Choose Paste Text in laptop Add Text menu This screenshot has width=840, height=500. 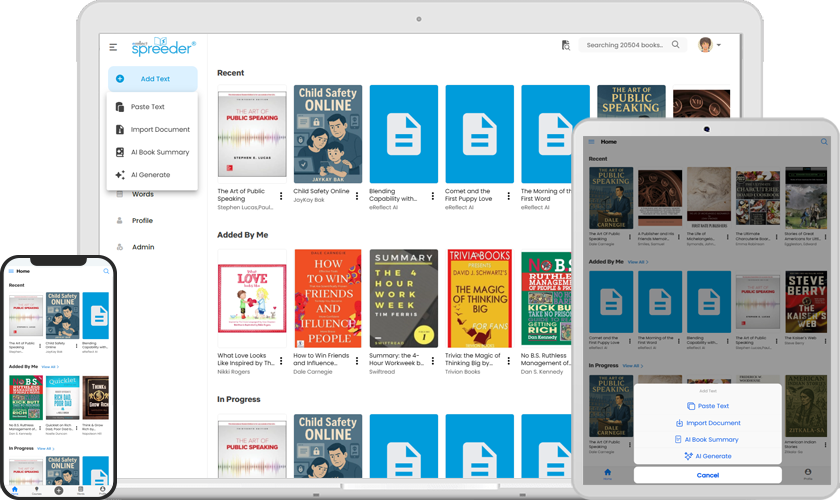tap(152, 107)
